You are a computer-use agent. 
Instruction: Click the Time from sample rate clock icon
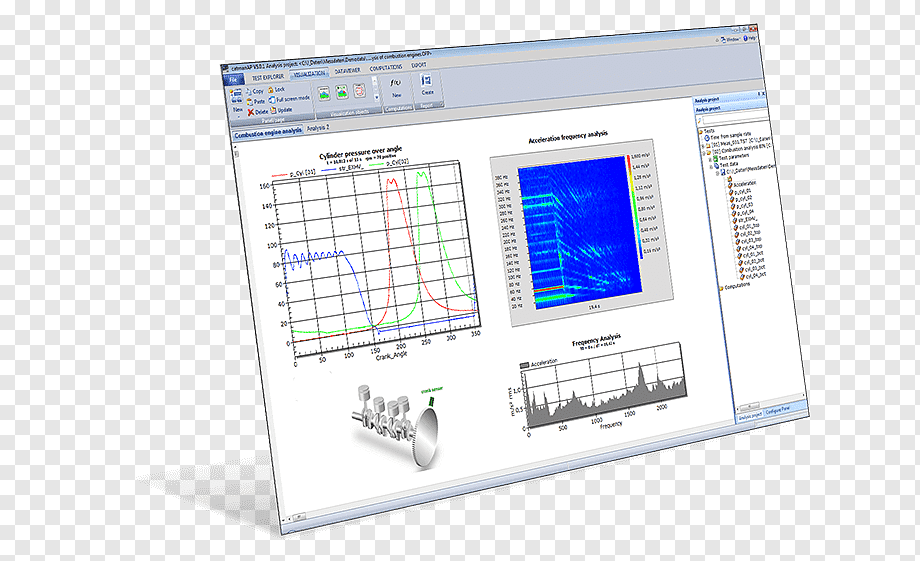[707, 138]
